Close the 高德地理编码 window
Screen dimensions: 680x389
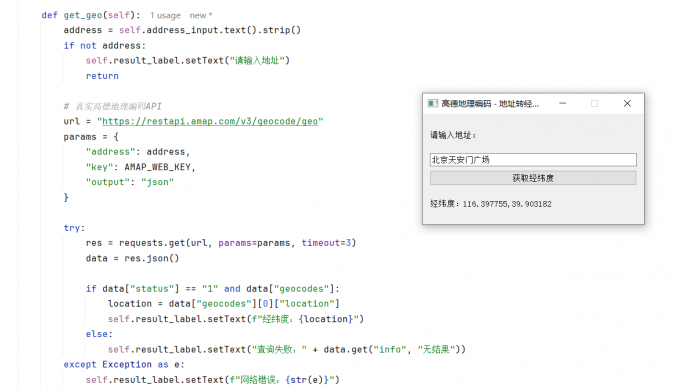point(627,103)
